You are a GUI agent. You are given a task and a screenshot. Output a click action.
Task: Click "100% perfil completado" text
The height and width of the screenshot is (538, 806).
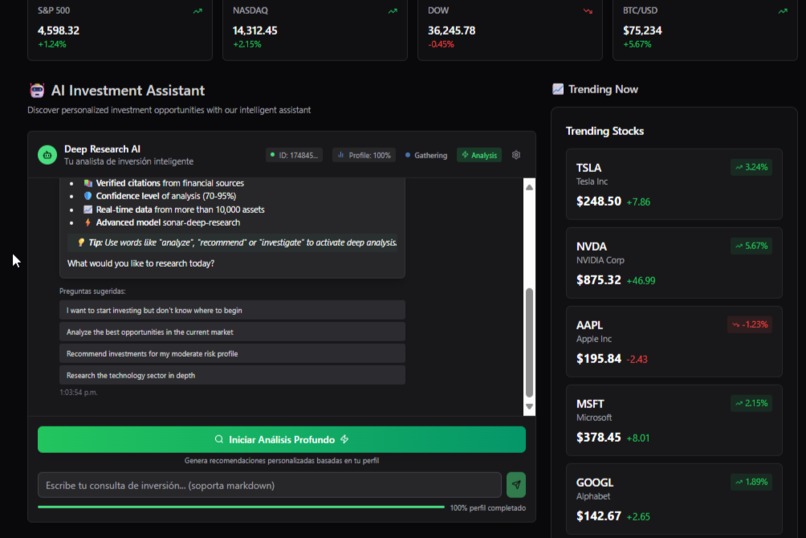488,508
